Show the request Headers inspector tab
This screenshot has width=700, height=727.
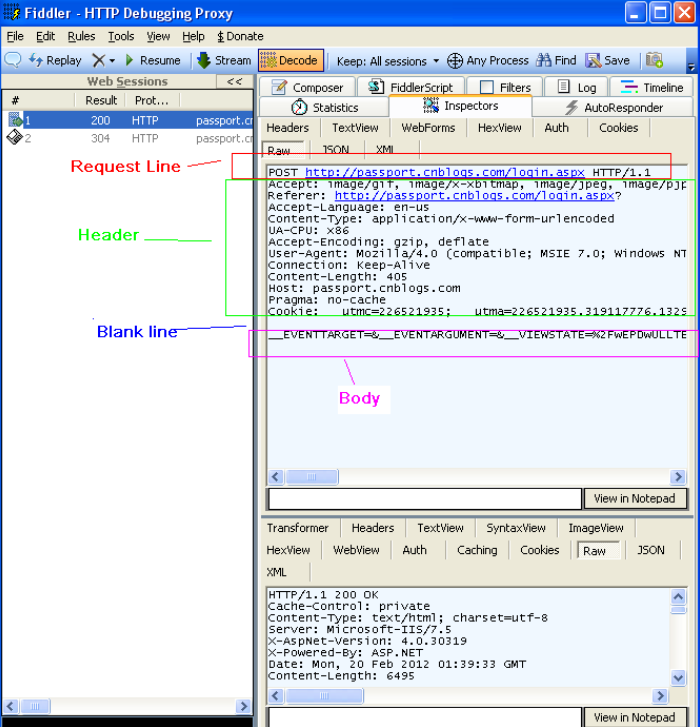[x=287, y=128]
